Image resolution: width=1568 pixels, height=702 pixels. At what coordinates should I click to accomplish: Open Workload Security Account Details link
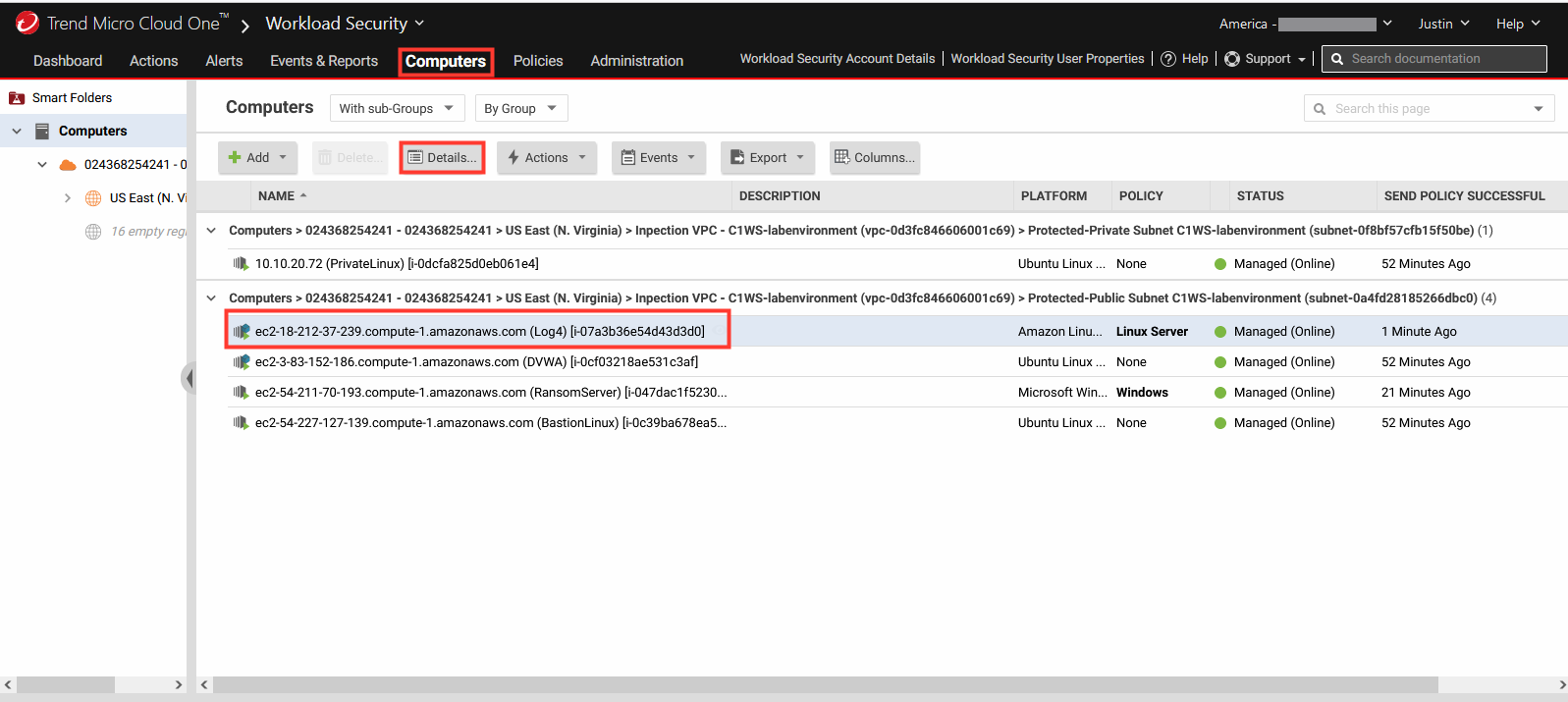[838, 59]
